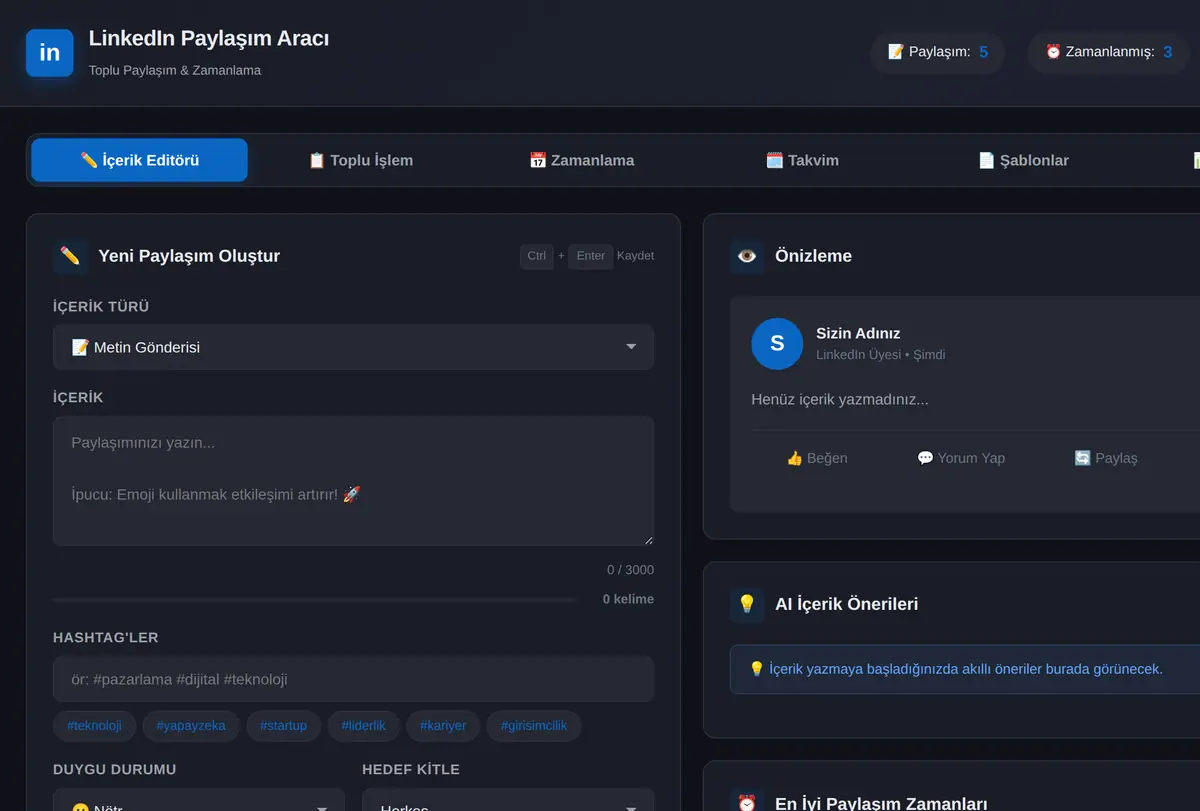The height and width of the screenshot is (811, 1200).
Task: Expand the İçerik Türü dropdown
Action: 353,347
